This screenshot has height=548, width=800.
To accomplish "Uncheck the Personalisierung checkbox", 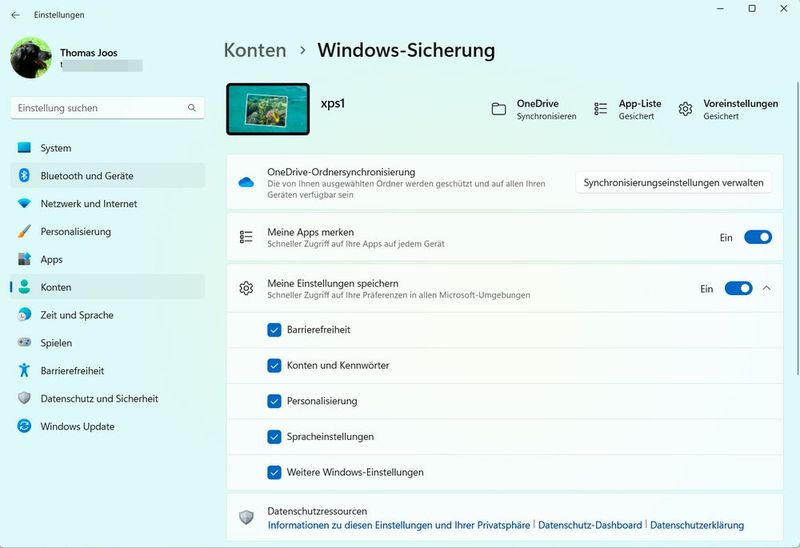I will pos(274,401).
